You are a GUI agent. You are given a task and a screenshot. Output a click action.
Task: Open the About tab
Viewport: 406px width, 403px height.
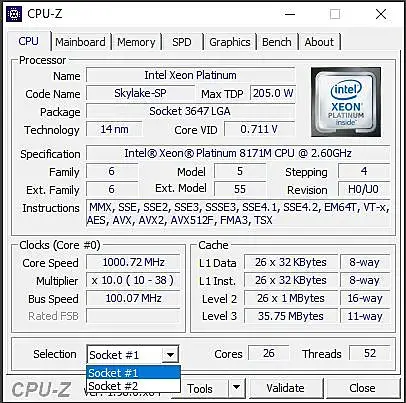[319, 42]
